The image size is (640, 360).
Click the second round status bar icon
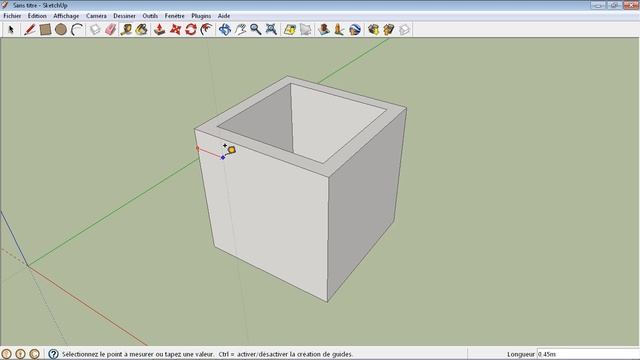pyautogui.click(x=20, y=354)
